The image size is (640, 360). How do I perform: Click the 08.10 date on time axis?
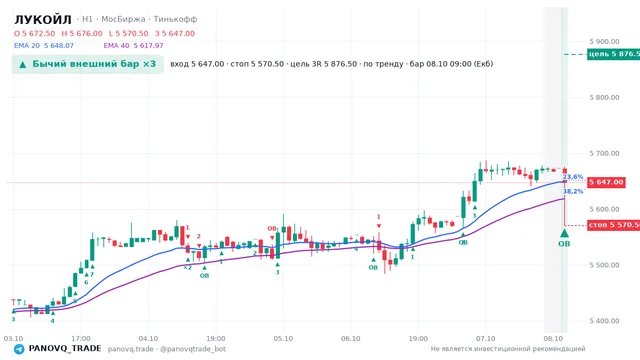pos(553,339)
